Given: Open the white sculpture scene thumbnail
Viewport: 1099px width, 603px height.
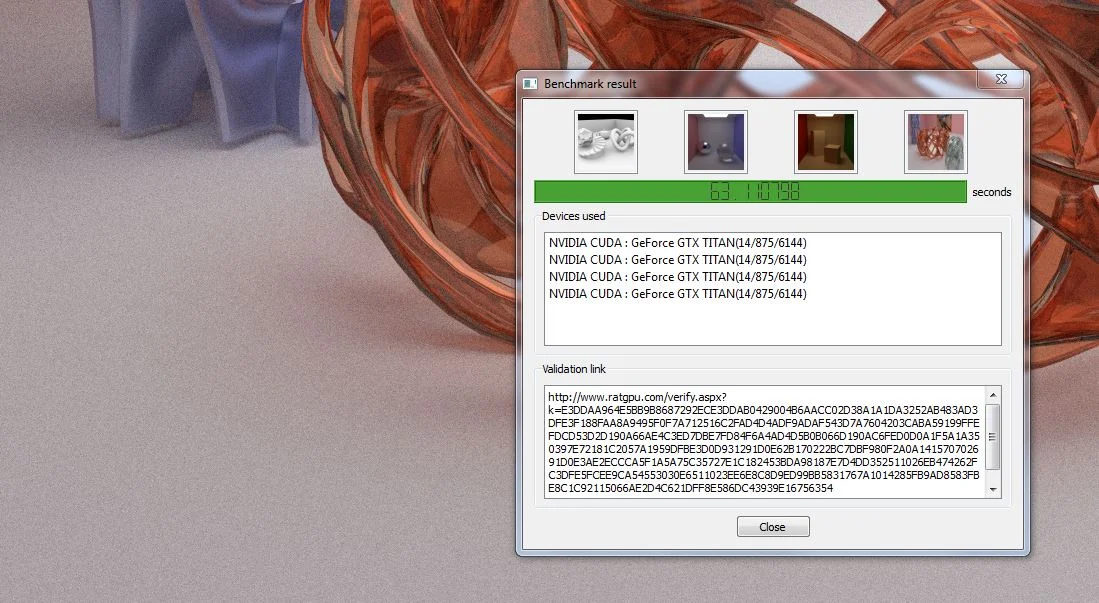Looking at the screenshot, I should pyautogui.click(x=606, y=142).
